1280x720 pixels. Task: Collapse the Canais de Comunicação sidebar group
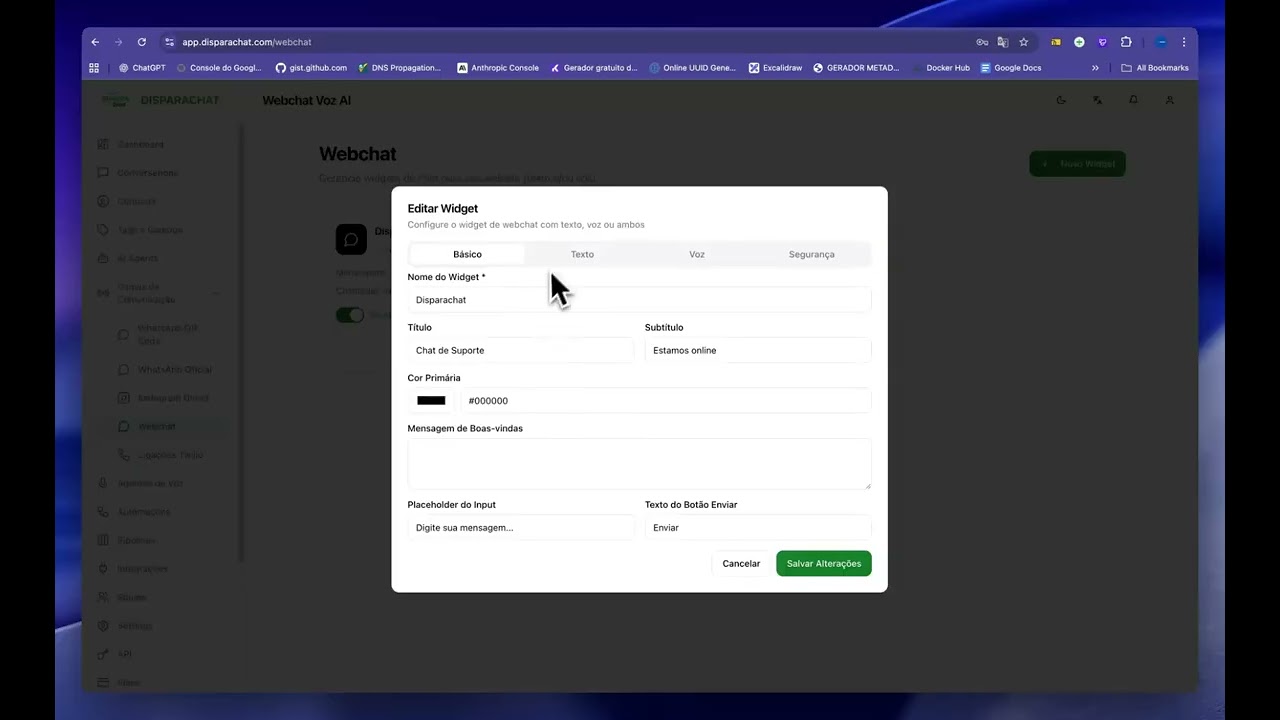coord(160,293)
